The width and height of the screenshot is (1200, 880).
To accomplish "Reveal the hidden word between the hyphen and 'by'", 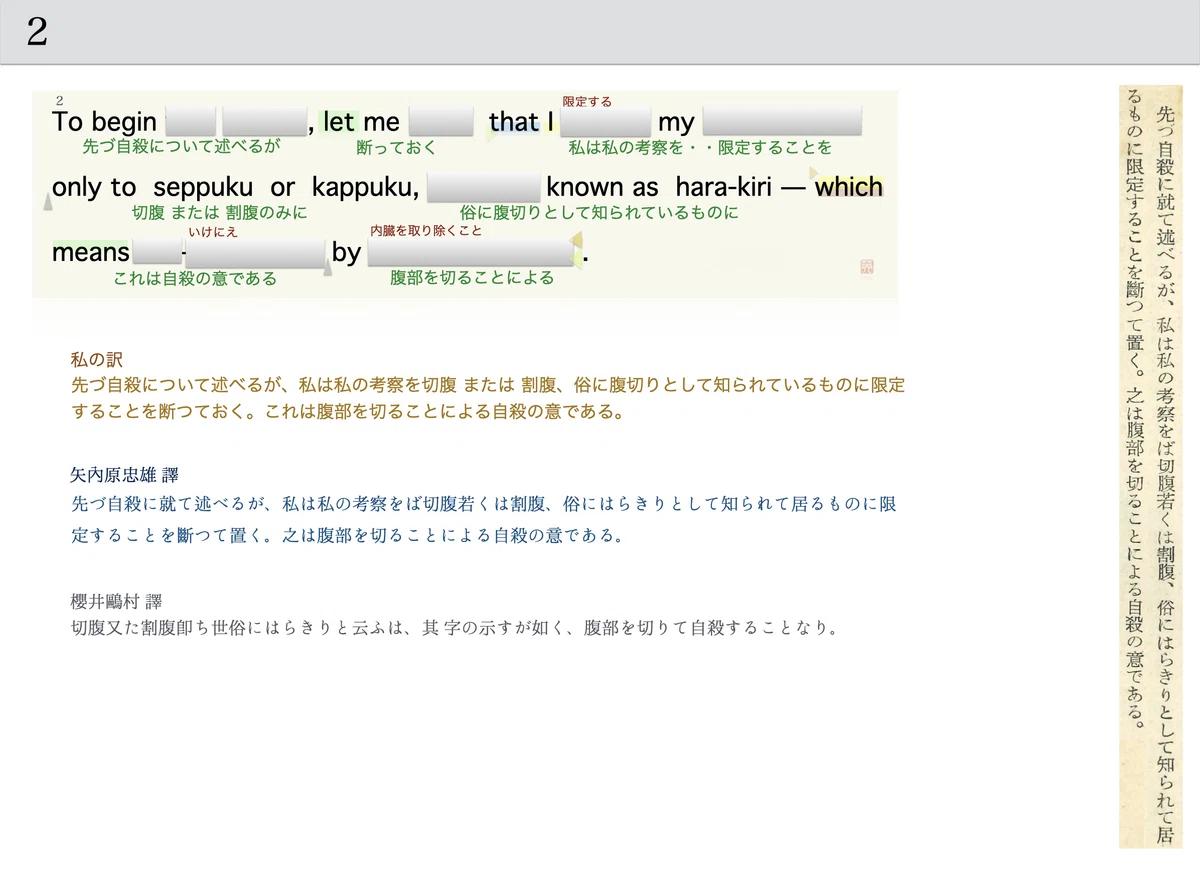I will [x=257, y=253].
